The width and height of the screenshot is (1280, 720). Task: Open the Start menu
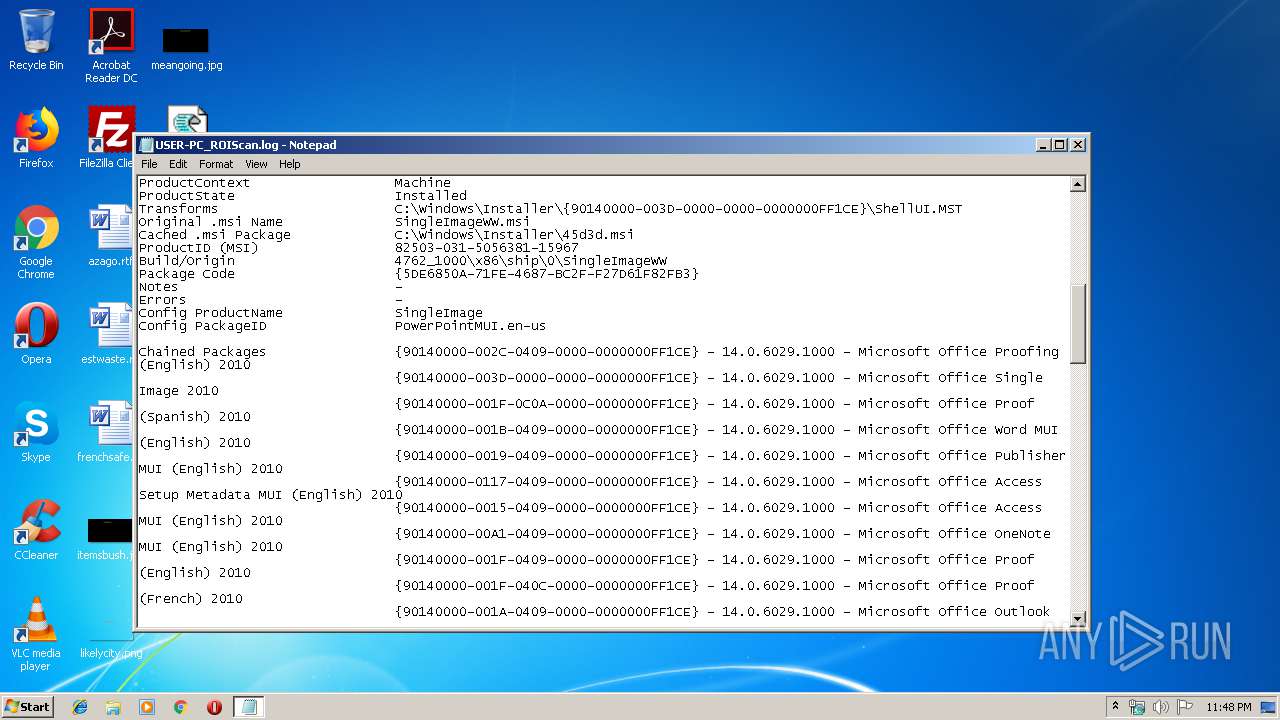pyautogui.click(x=28, y=707)
